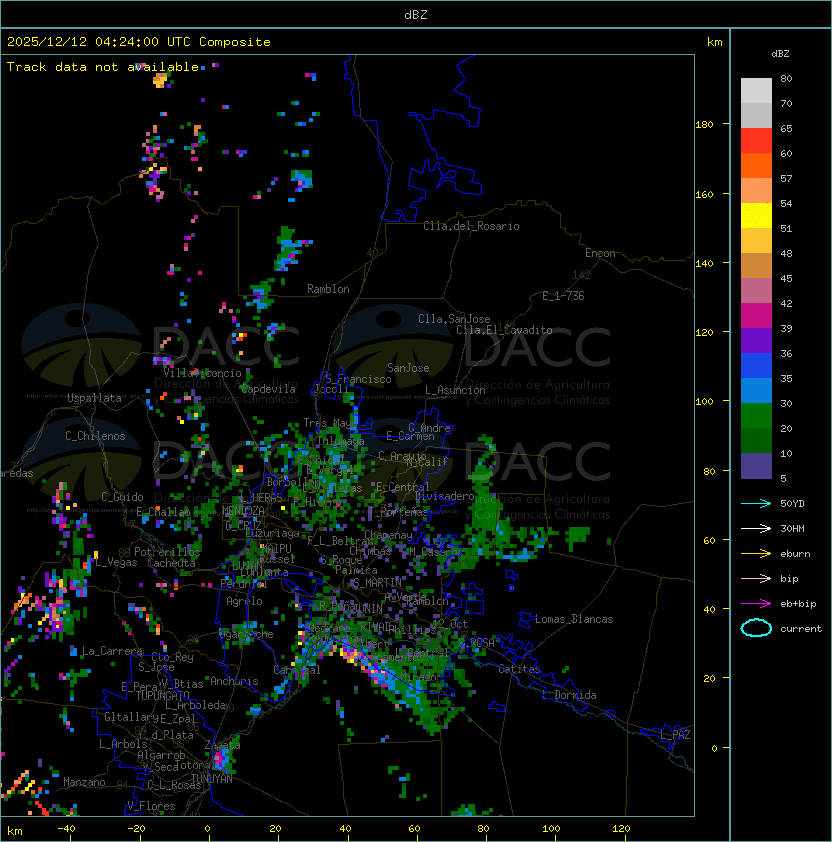Pick the orange 57–60 dBZ legend band
This screenshot has width=832, height=842.
click(x=756, y=165)
